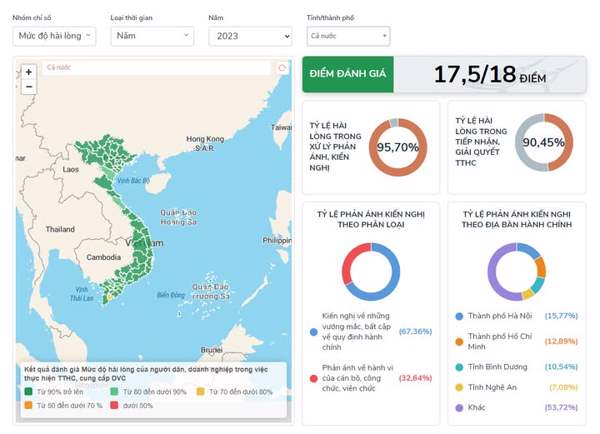This screenshot has height=434, width=600.
Task: Click the map reset circle icon
Action: (282, 69)
